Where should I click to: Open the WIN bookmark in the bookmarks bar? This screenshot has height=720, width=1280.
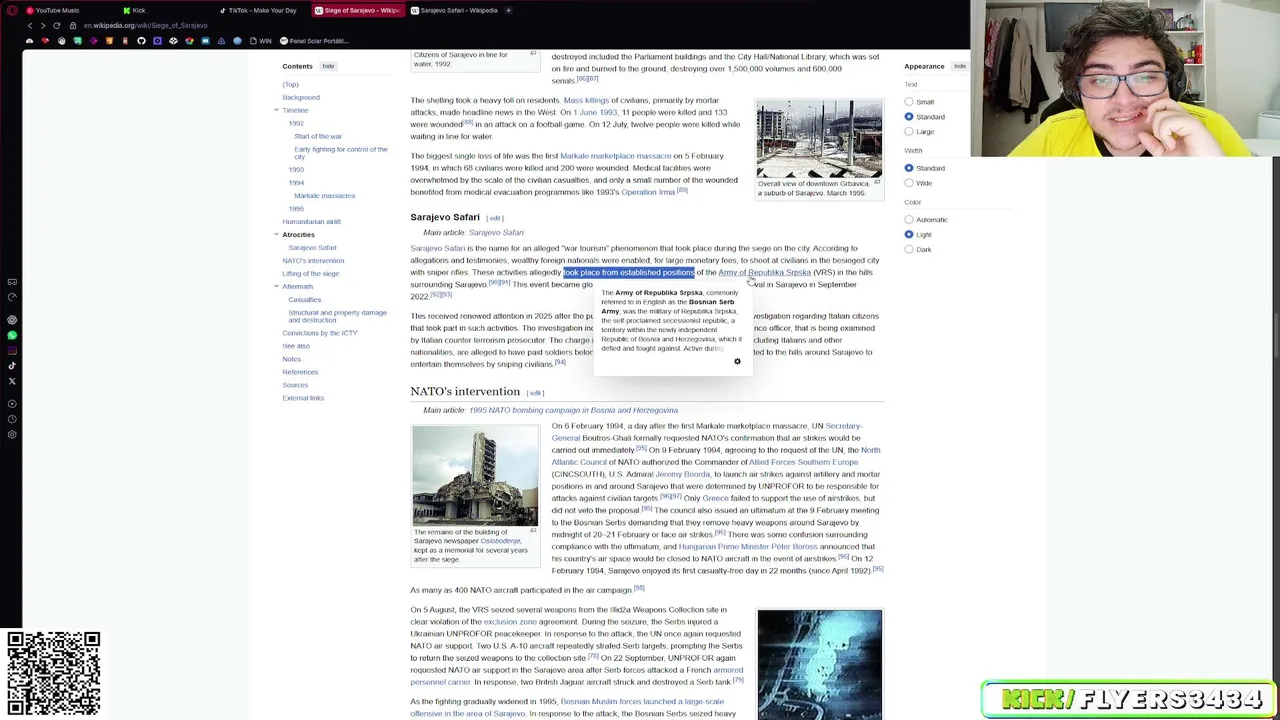tap(260, 41)
